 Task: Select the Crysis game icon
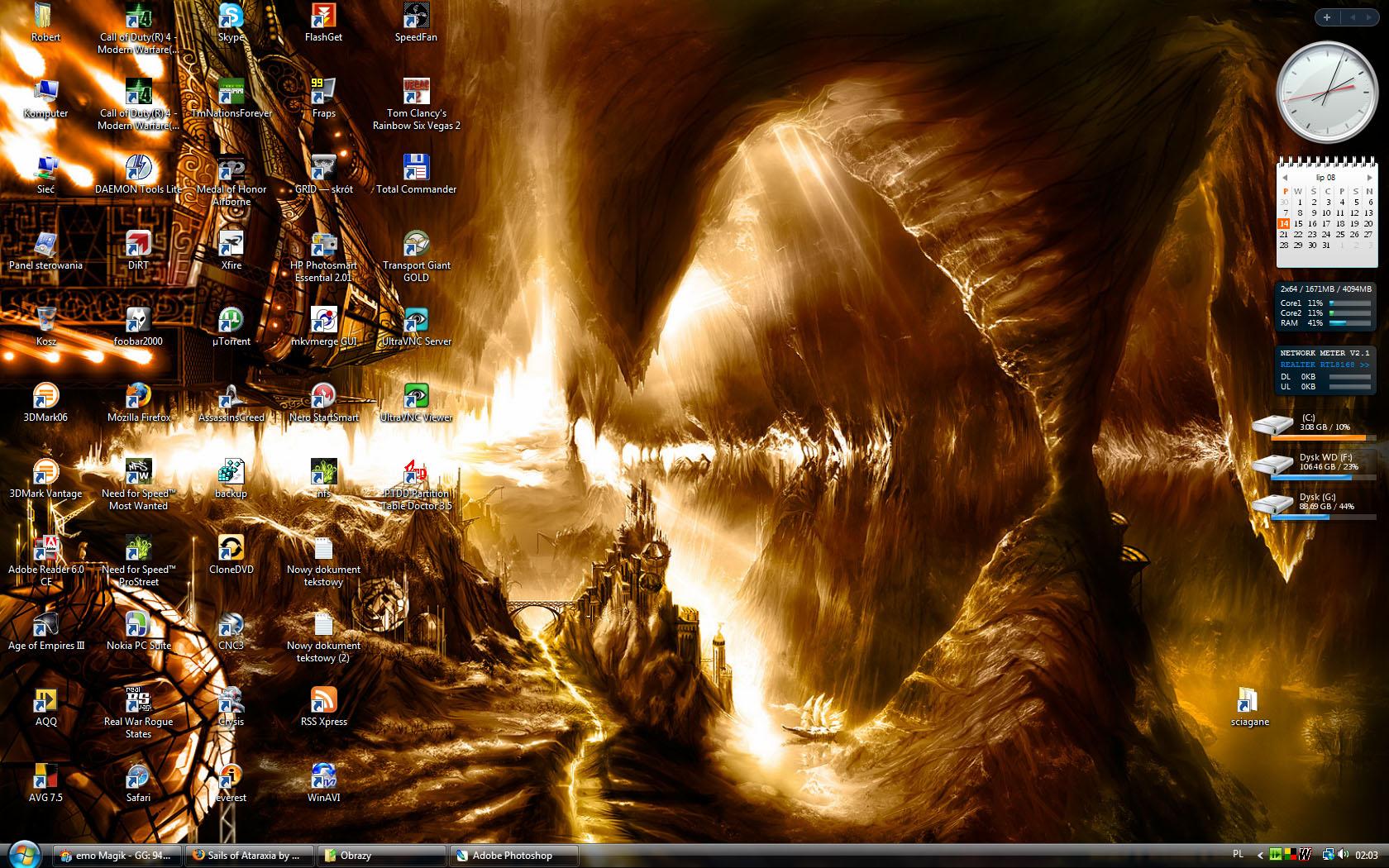pyautogui.click(x=231, y=708)
